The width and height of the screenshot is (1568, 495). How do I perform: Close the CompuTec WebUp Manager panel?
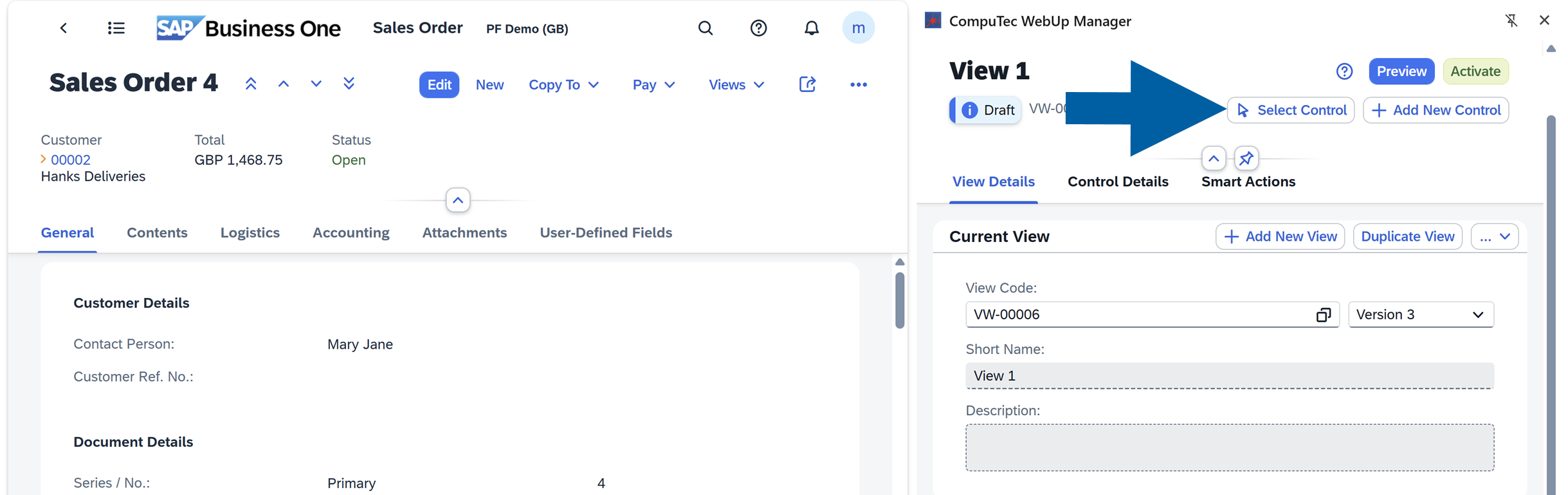point(1544,21)
